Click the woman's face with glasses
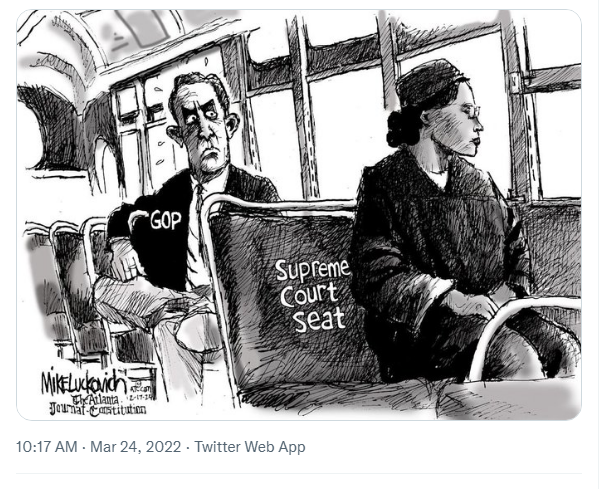The width and height of the screenshot is (602, 489). 459,123
